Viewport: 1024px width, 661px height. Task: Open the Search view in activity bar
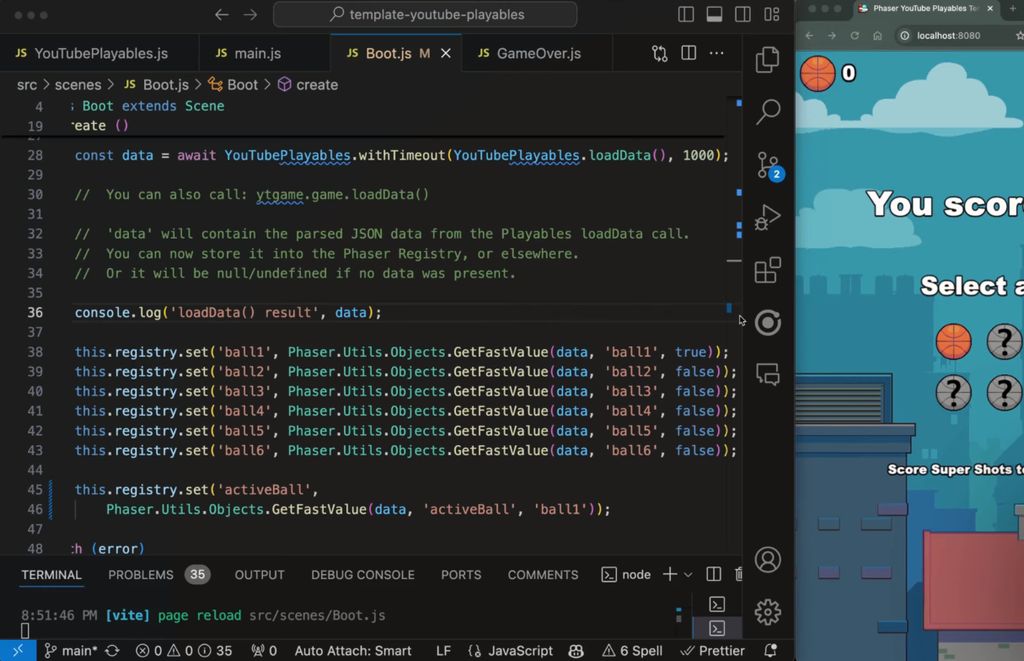[x=767, y=112]
